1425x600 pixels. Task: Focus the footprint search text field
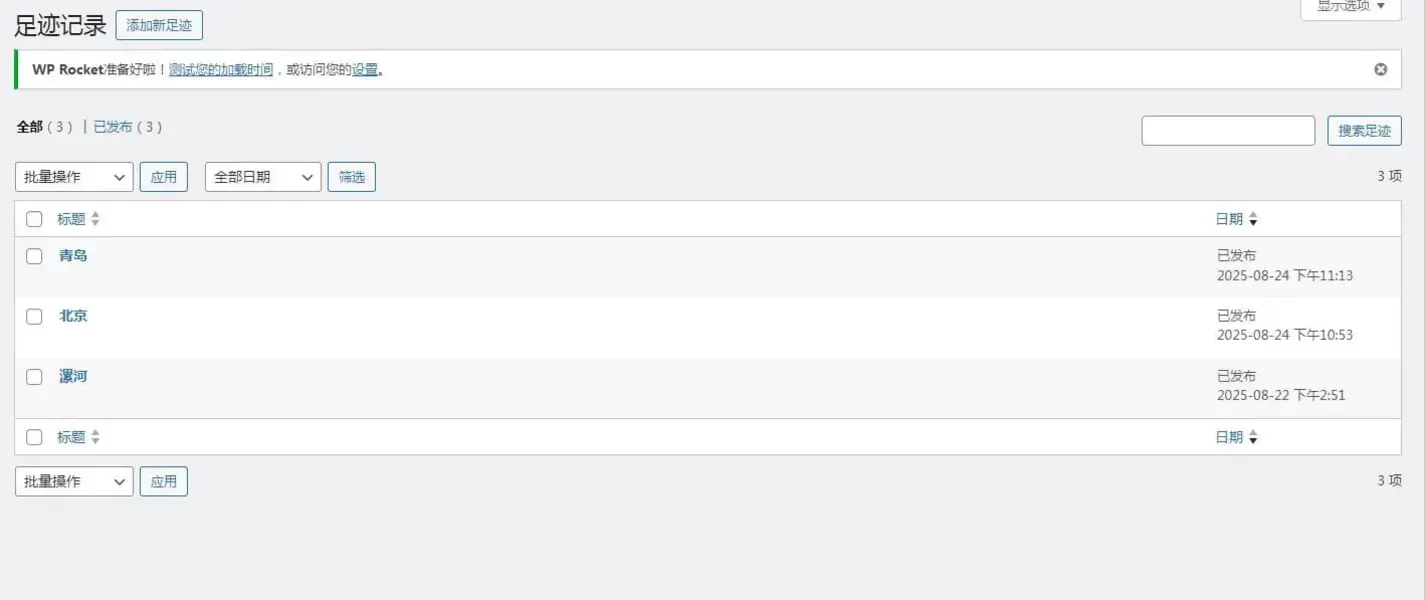1228,131
